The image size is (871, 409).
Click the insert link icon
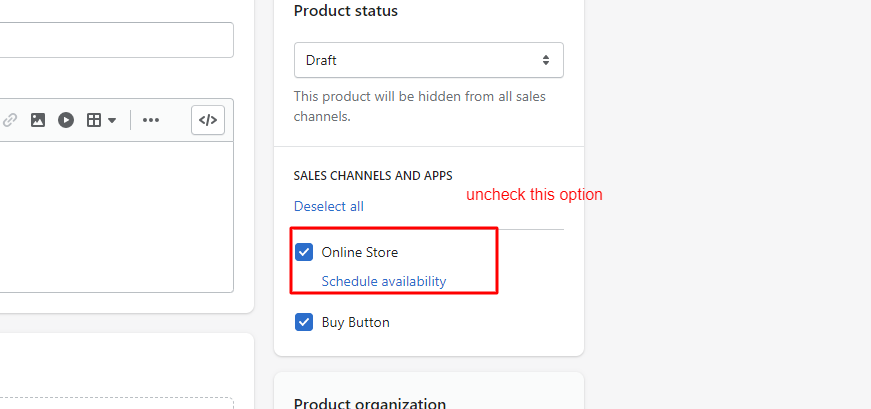[x=10, y=120]
